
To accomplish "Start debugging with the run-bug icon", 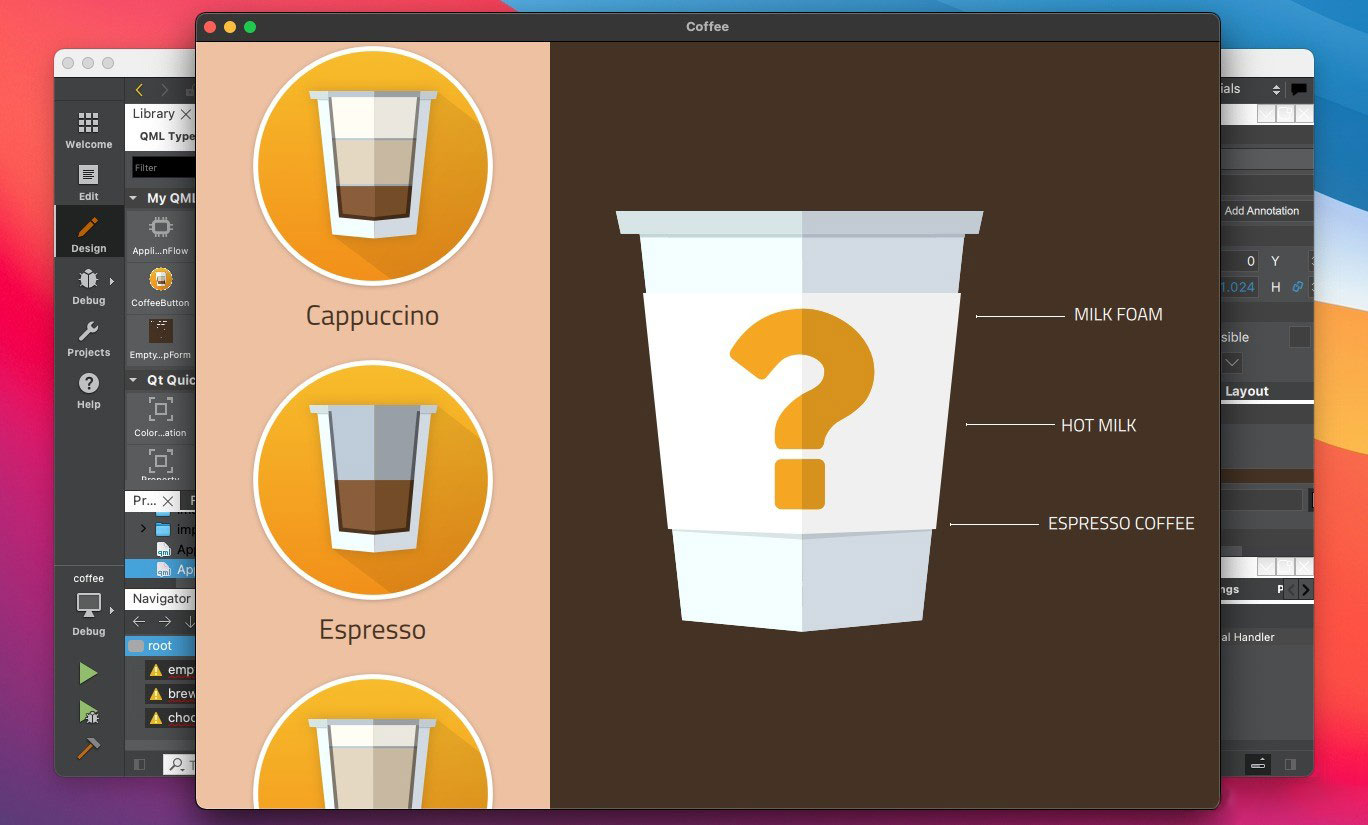I will point(89,712).
